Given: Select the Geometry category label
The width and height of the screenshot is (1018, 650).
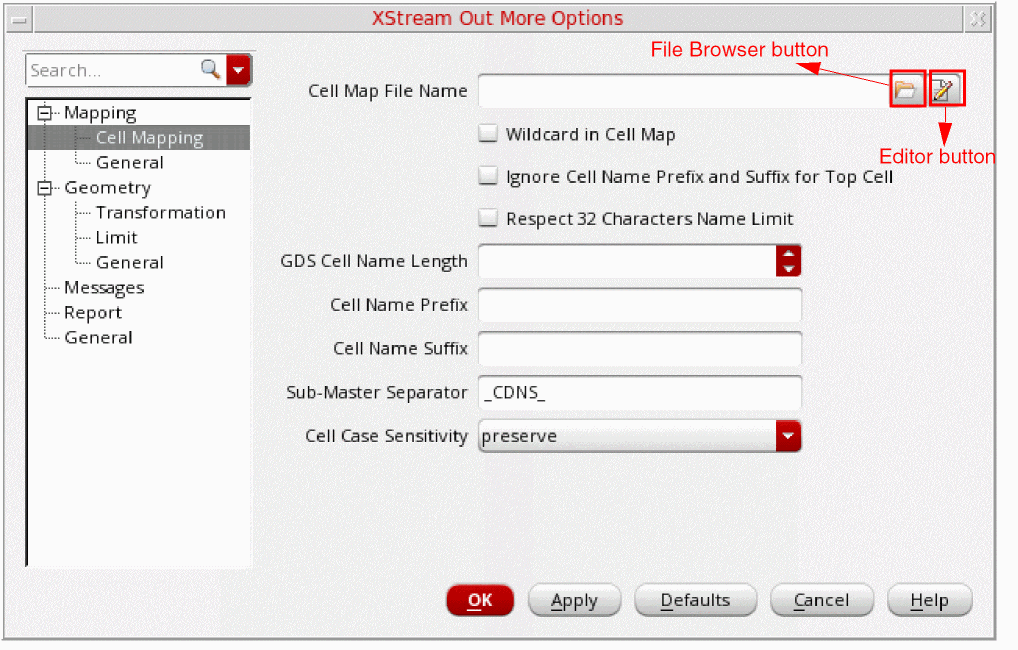Looking at the screenshot, I should pyautogui.click(x=107, y=188).
